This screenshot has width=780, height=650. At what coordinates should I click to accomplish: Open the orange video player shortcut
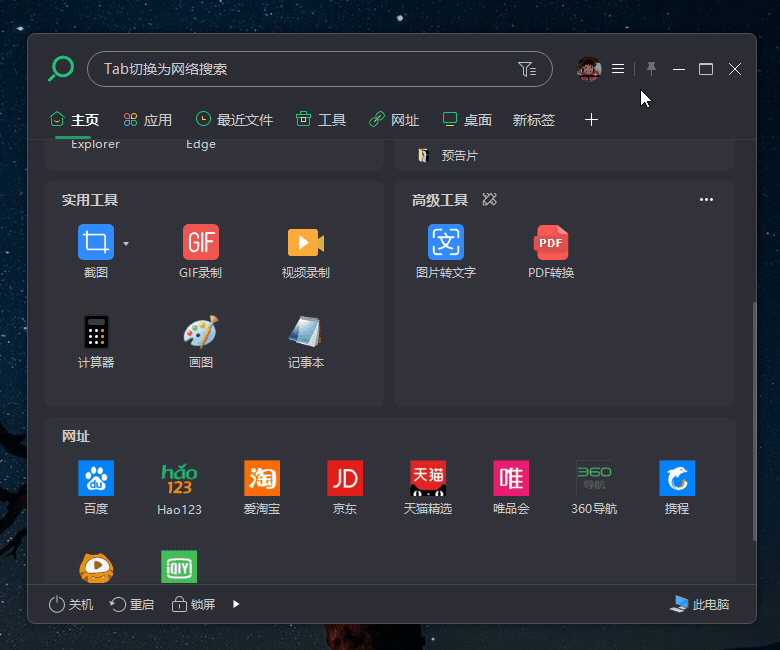pyautogui.click(x=96, y=567)
